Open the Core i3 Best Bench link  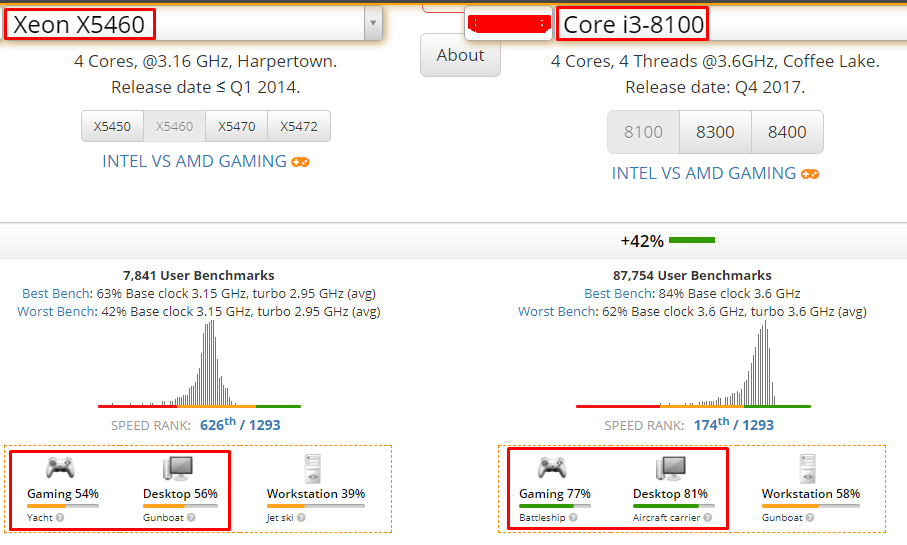(618, 293)
